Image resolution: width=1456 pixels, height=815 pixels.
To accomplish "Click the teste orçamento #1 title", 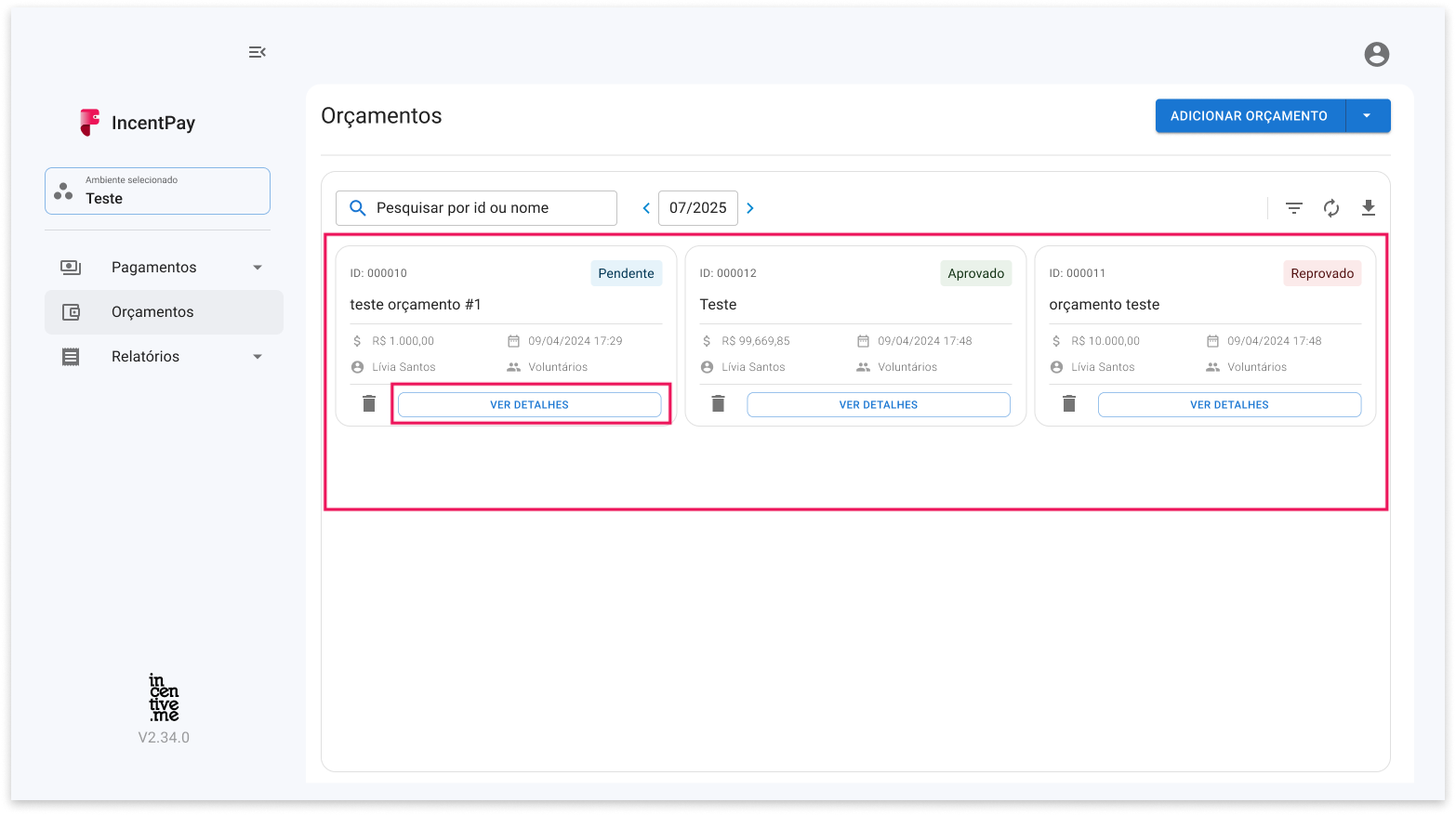I will (x=416, y=305).
